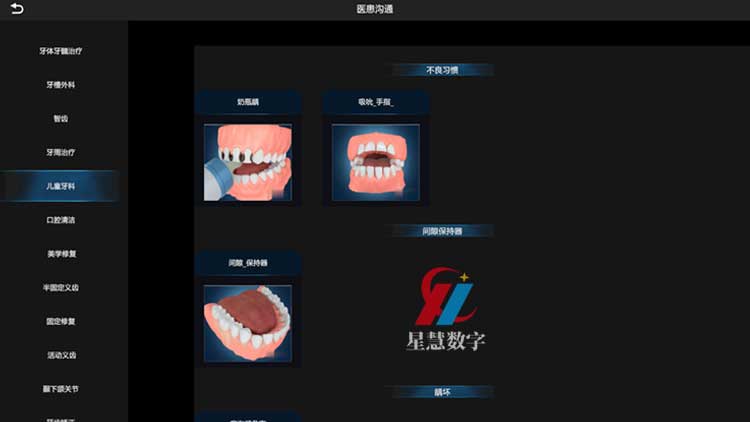Open the 吸吮_手指_ teeth model image

click(x=376, y=162)
